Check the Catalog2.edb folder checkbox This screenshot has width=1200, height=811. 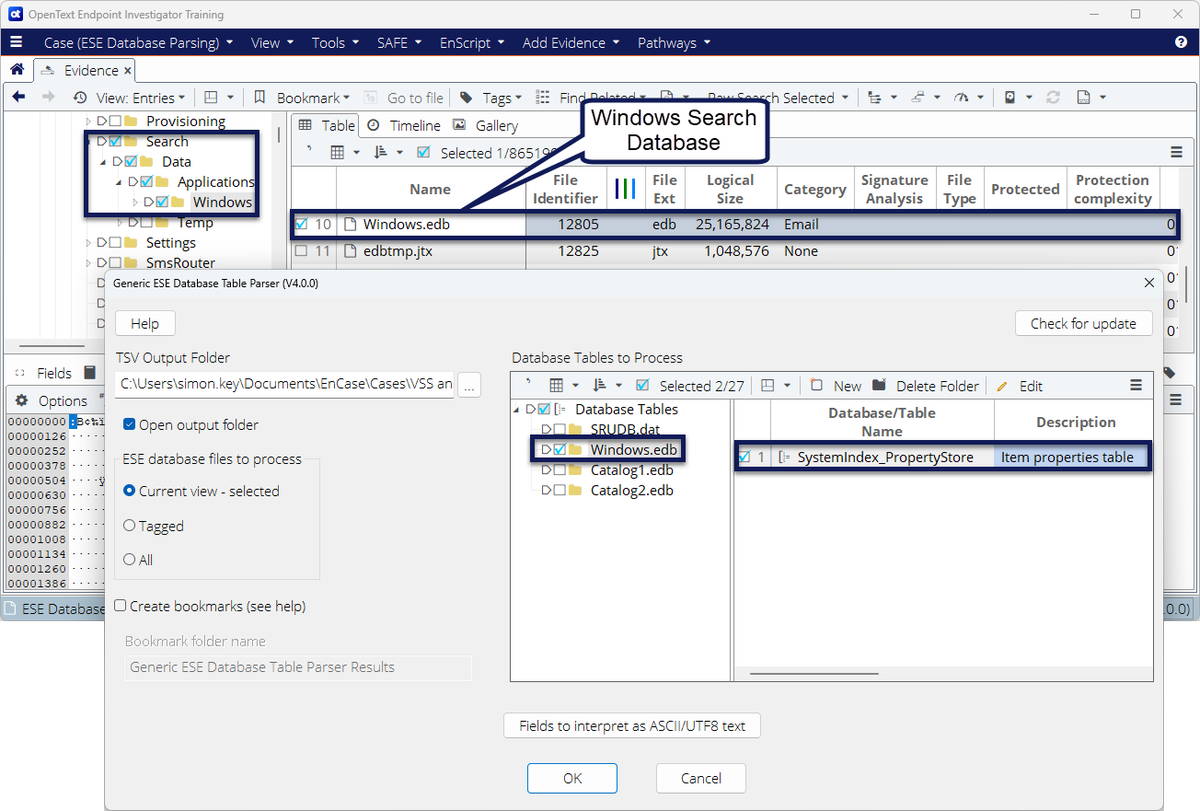coord(559,490)
